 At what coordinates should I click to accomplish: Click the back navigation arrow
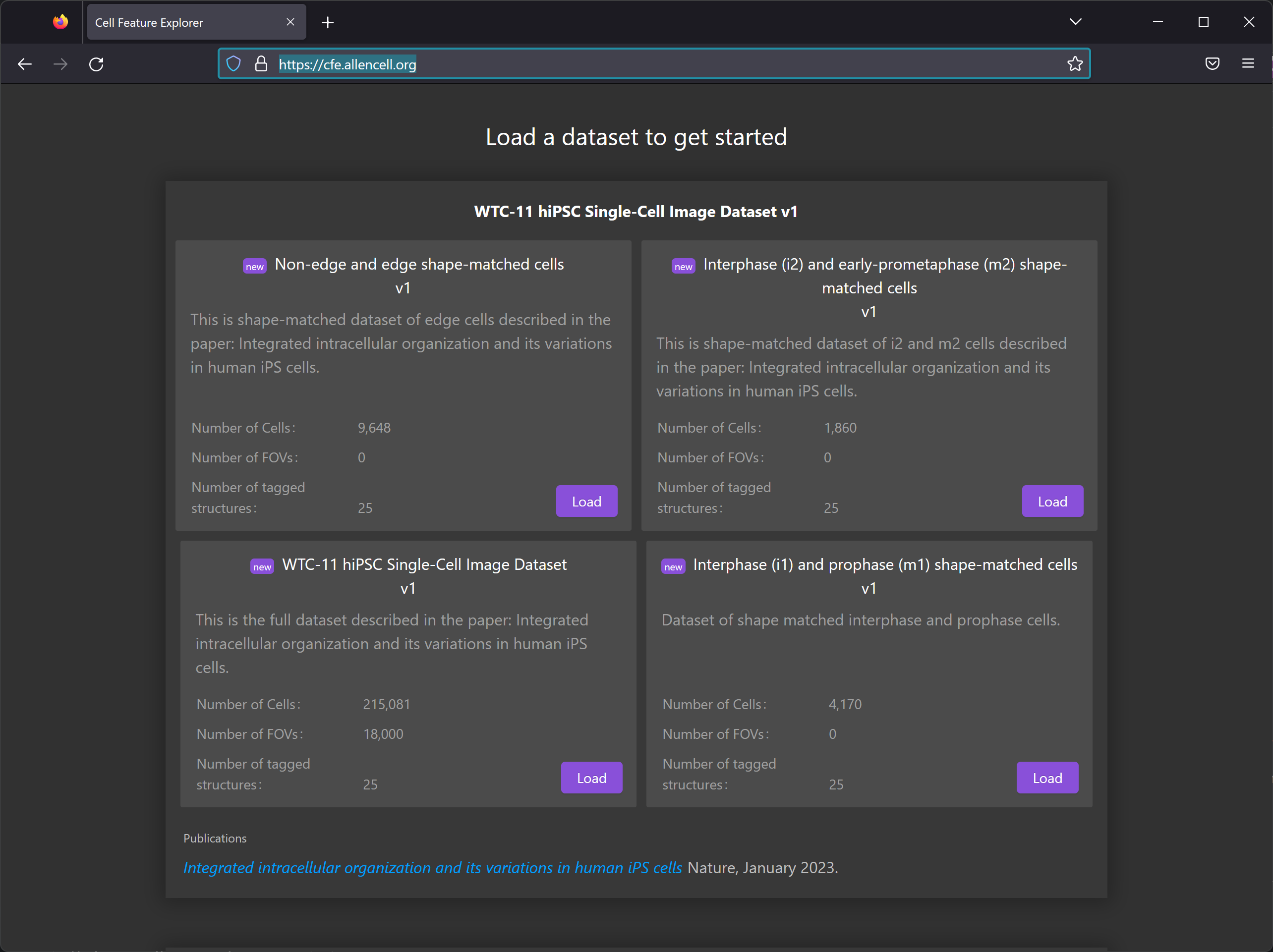(25, 64)
